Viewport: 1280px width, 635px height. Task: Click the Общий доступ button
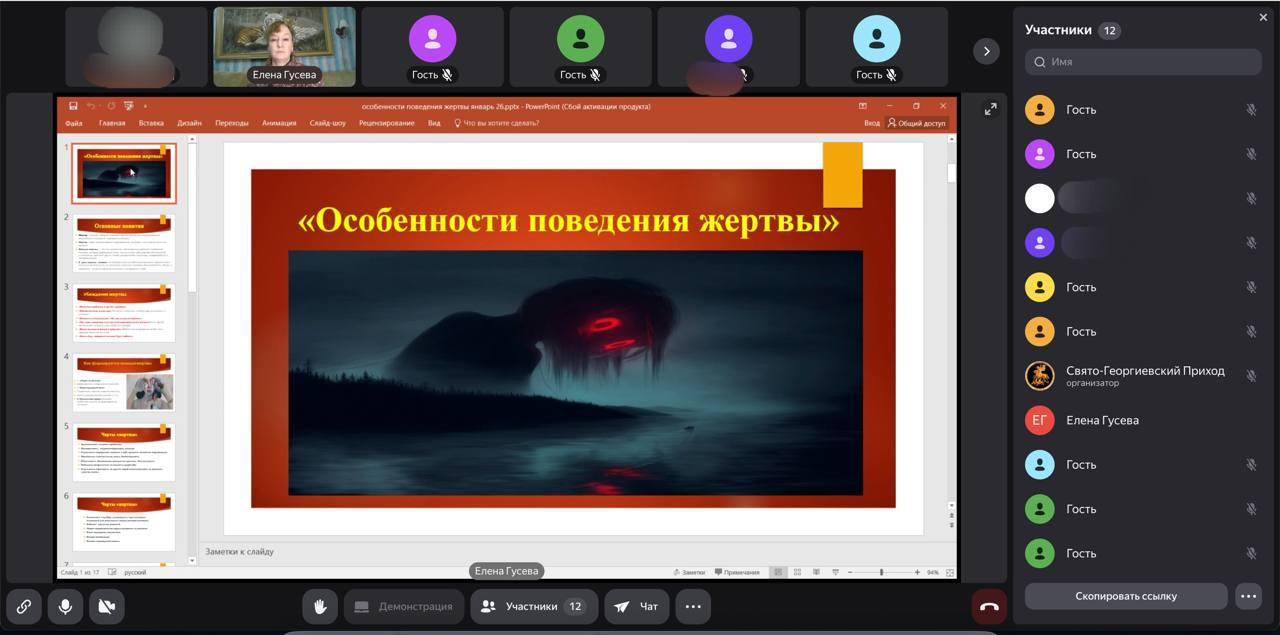(916, 123)
